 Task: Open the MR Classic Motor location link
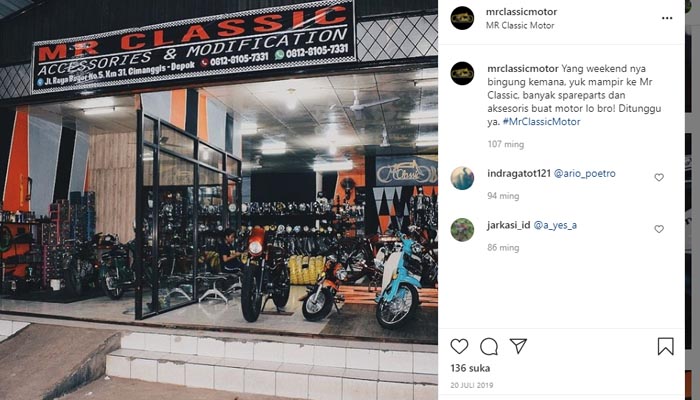[520, 25]
